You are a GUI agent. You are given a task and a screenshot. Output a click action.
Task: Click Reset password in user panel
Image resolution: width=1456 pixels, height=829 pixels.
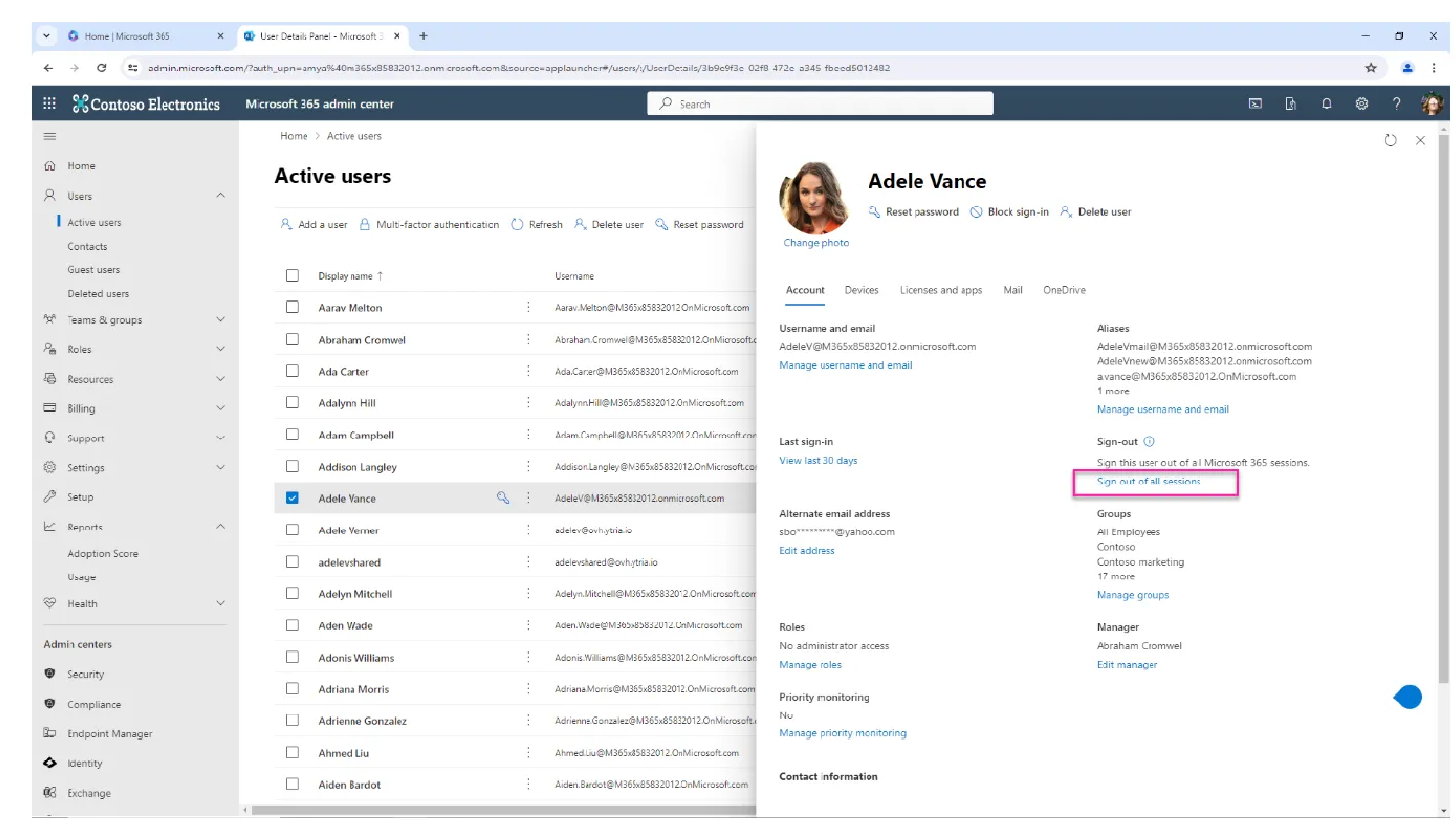click(x=914, y=212)
